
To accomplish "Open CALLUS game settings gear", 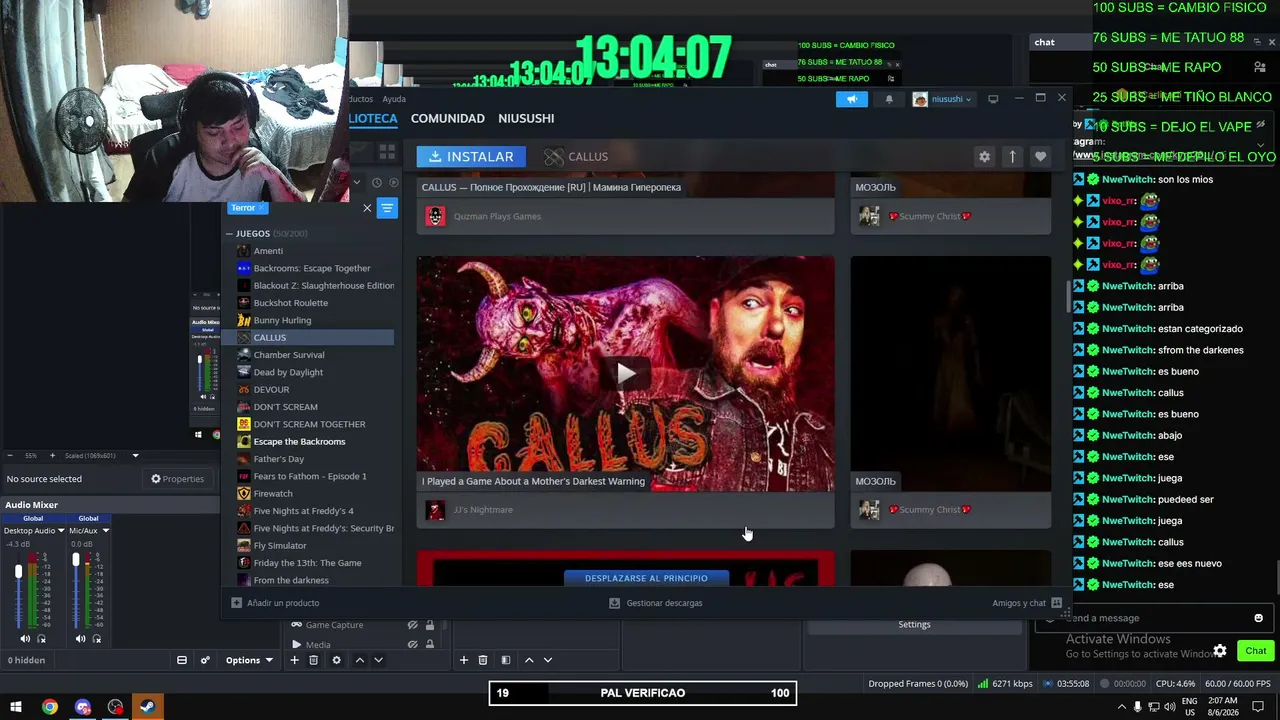I will [x=984, y=157].
